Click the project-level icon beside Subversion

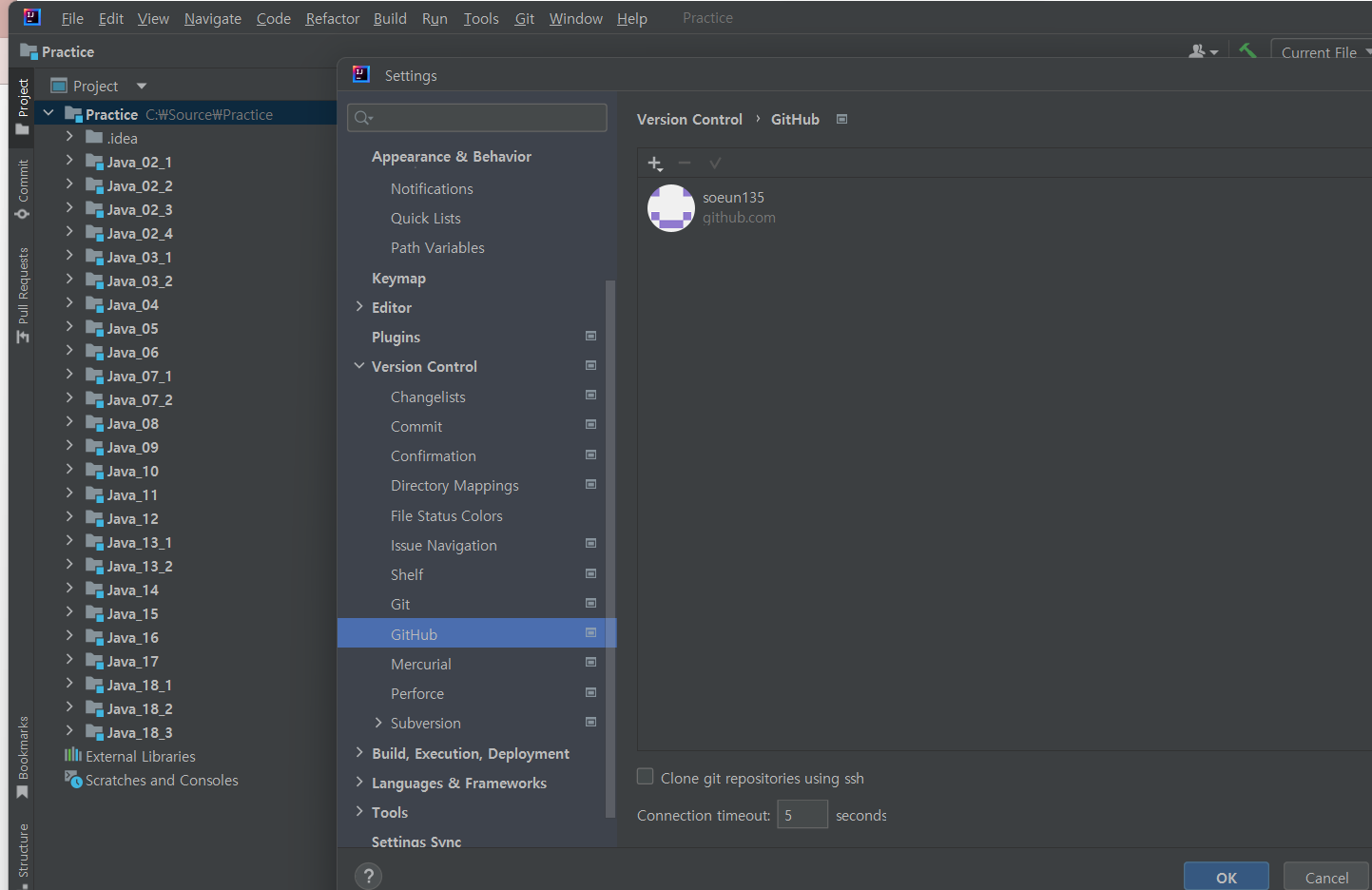(590, 722)
